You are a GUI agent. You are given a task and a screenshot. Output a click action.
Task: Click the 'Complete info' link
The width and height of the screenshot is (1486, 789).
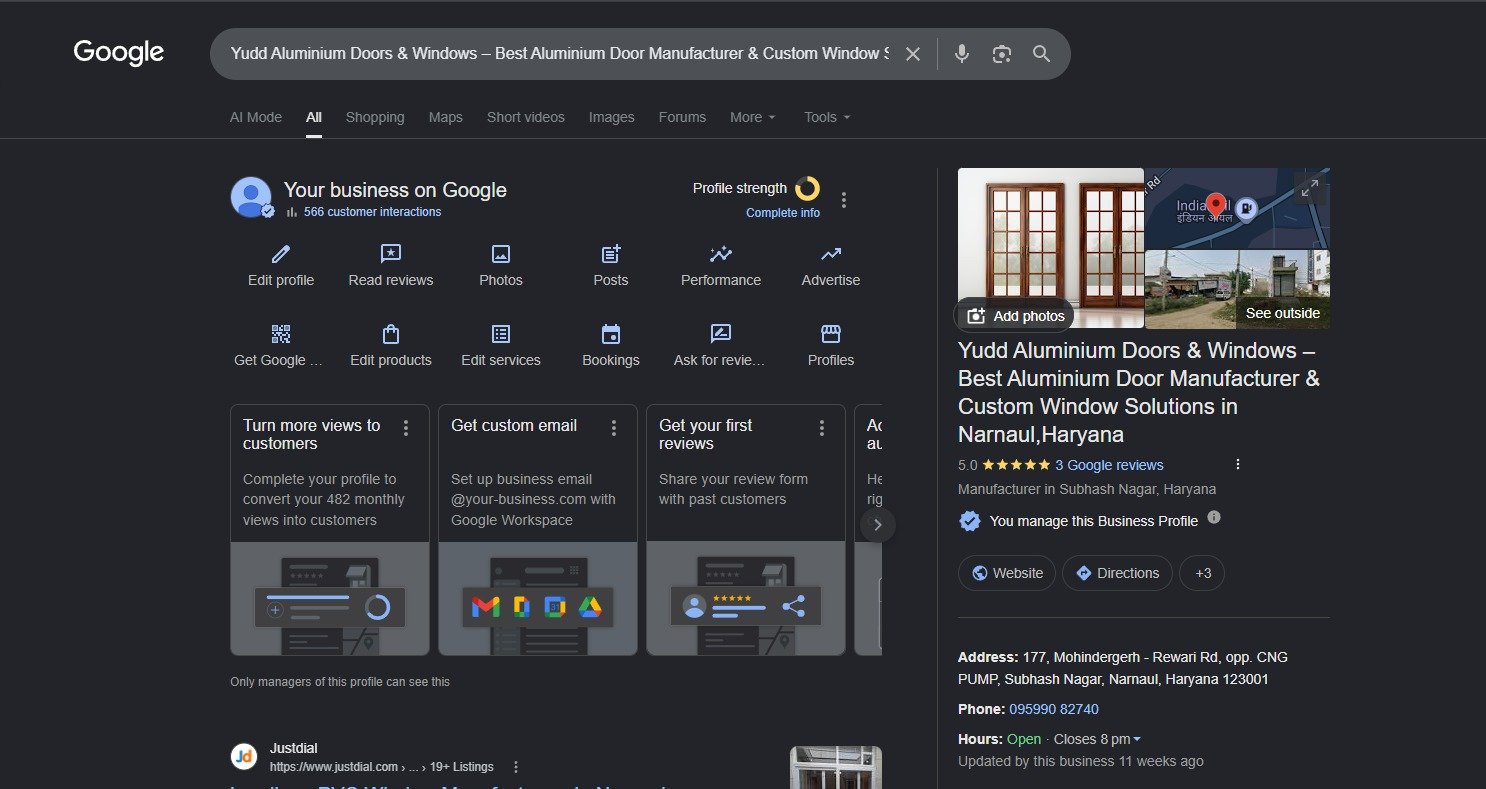click(783, 213)
